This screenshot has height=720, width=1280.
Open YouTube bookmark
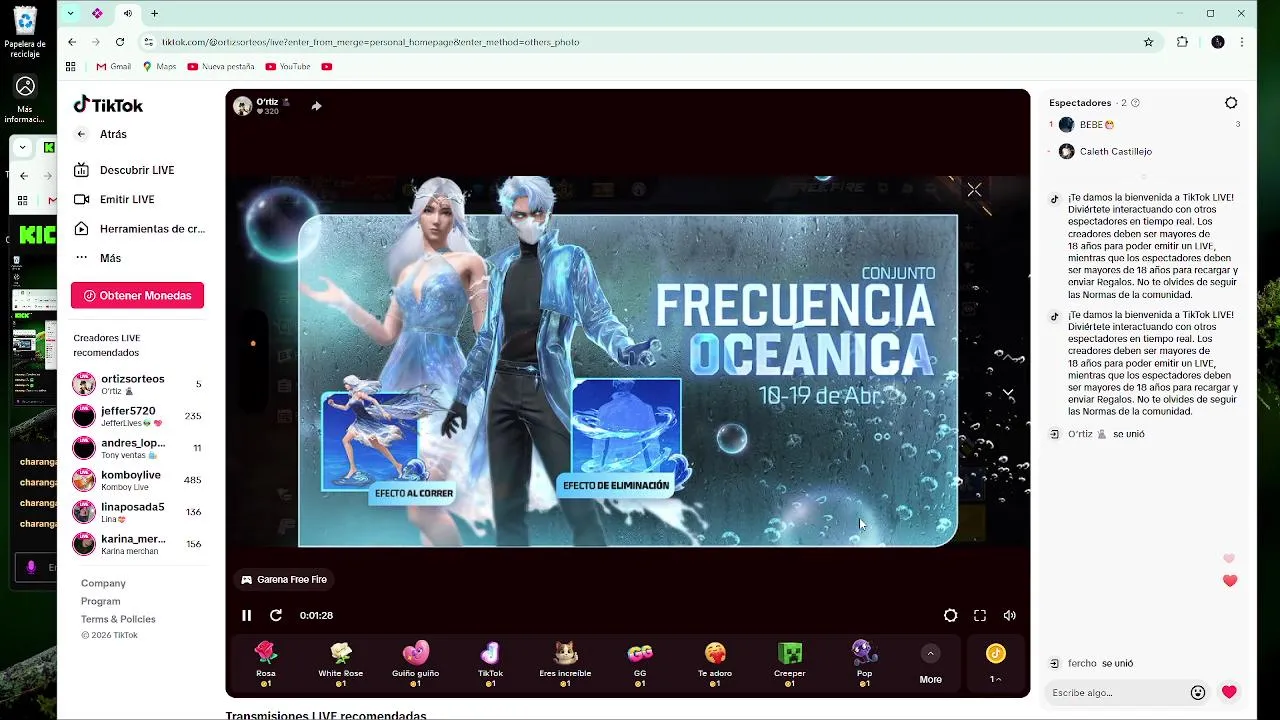[288, 67]
